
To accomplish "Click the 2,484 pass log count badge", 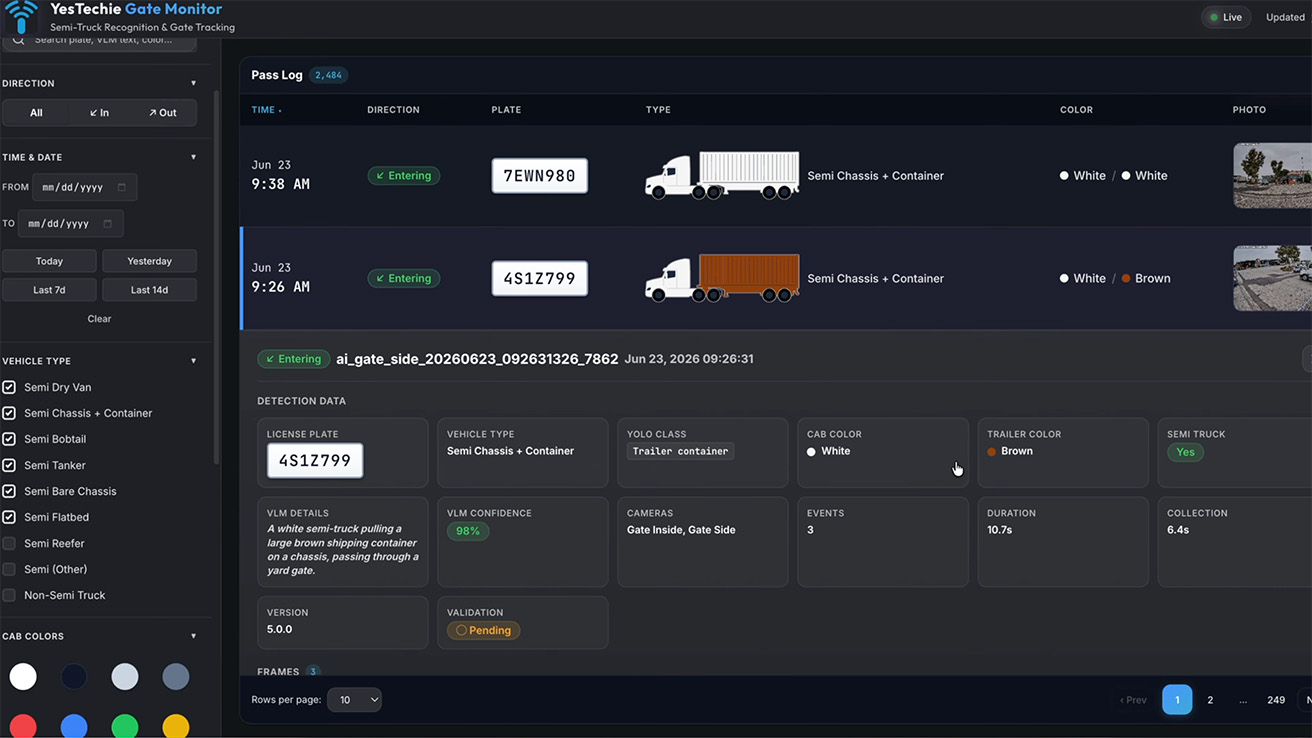I will pyautogui.click(x=328, y=75).
